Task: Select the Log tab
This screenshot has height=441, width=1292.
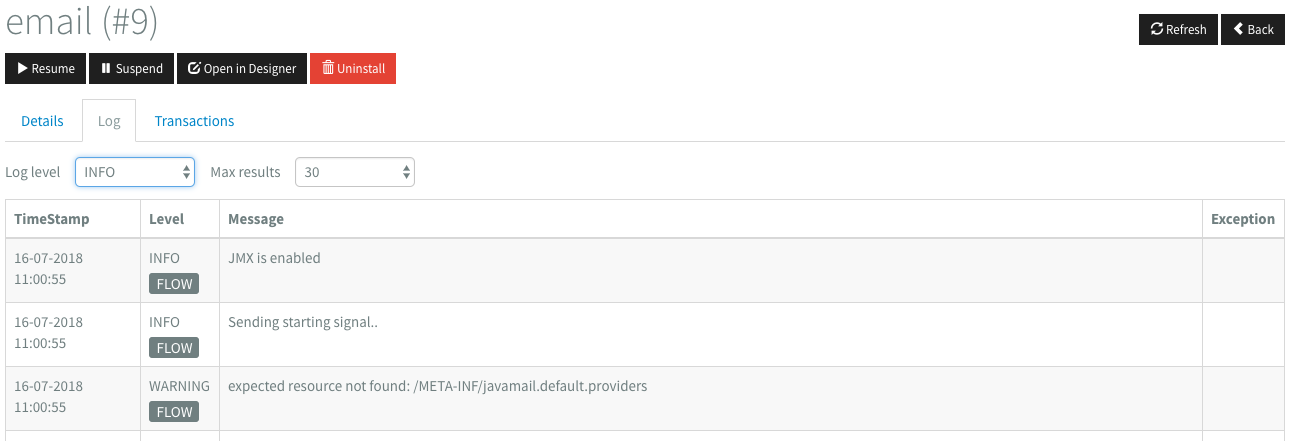Action: [x=109, y=121]
